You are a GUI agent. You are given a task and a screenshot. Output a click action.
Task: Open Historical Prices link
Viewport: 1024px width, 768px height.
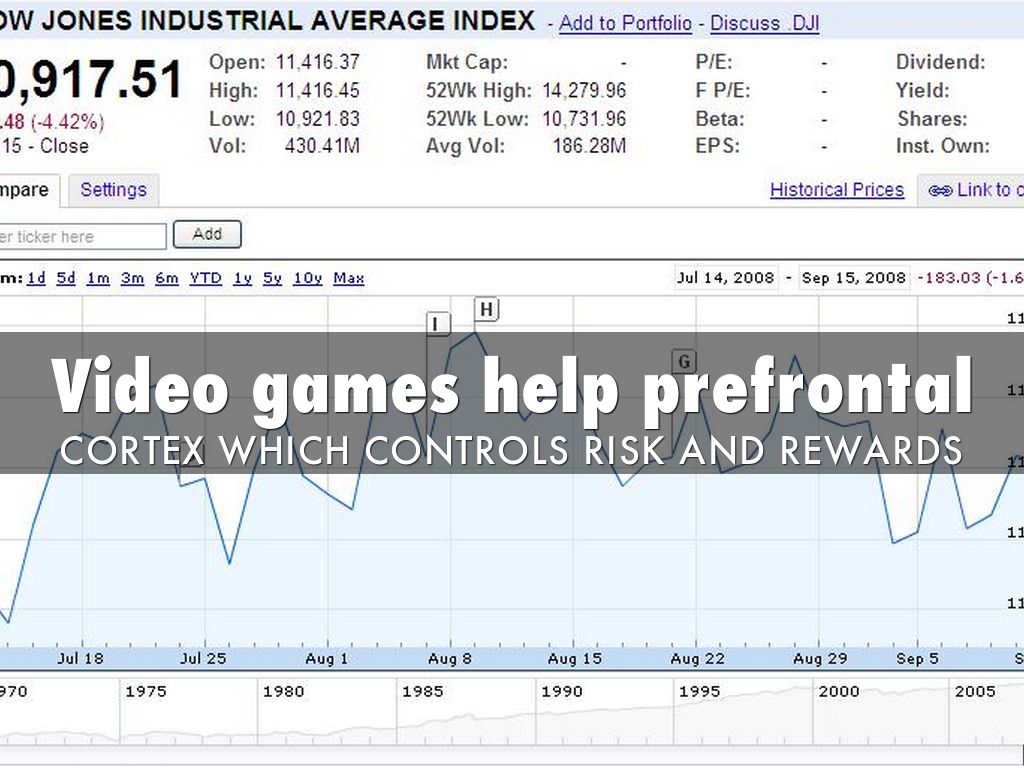(x=836, y=190)
